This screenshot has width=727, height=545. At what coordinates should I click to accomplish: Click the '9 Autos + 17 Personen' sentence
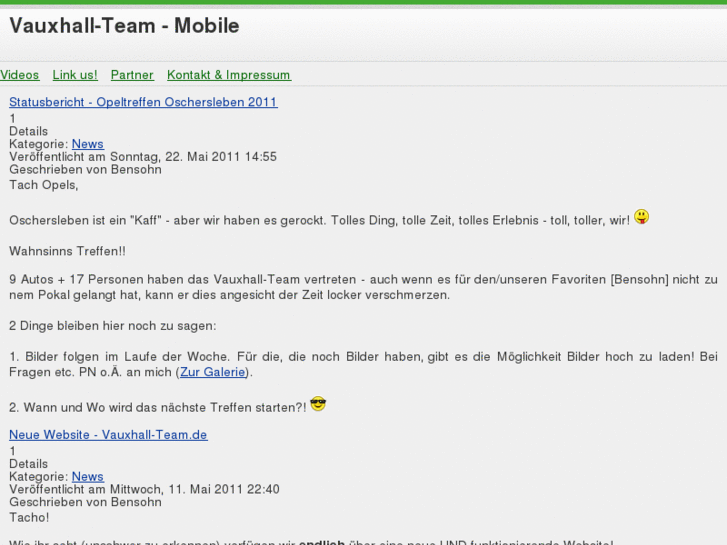tap(364, 287)
